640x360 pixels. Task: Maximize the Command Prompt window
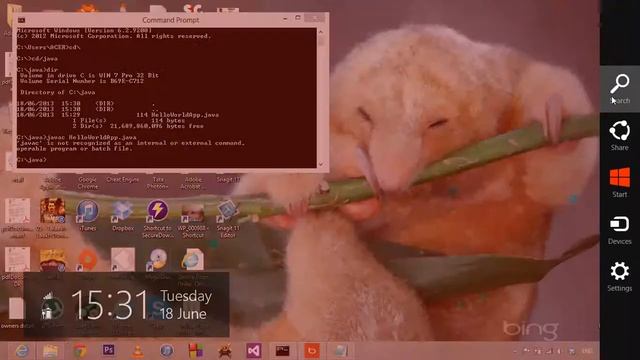[x=298, y=18]
